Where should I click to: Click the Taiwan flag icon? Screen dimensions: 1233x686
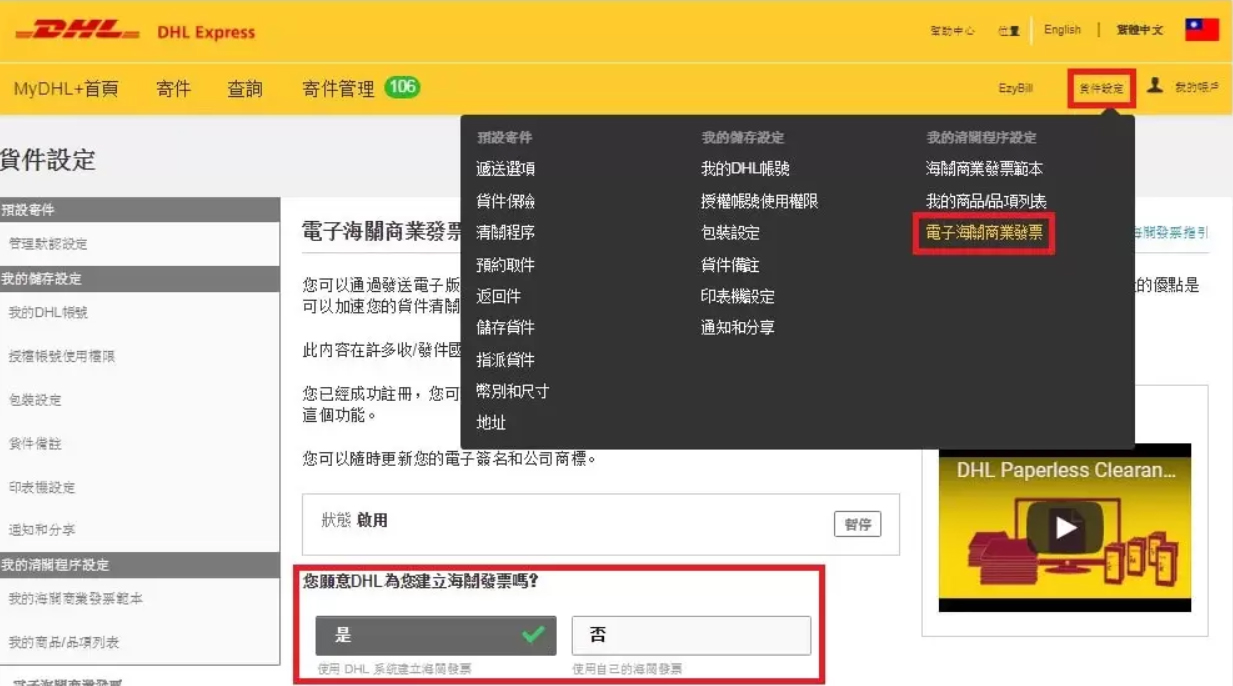pos(1202,30)
